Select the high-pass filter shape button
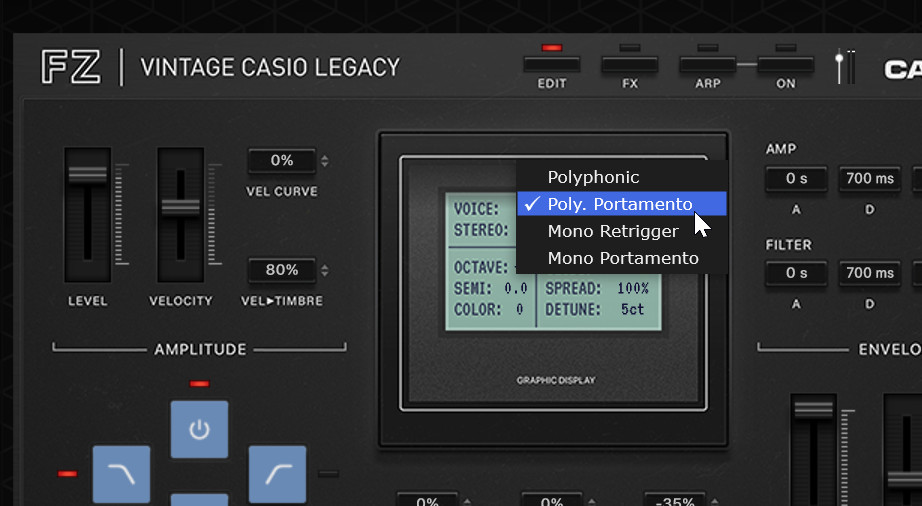The width and height of the screenshot is (922, 506). pos(277,474)
